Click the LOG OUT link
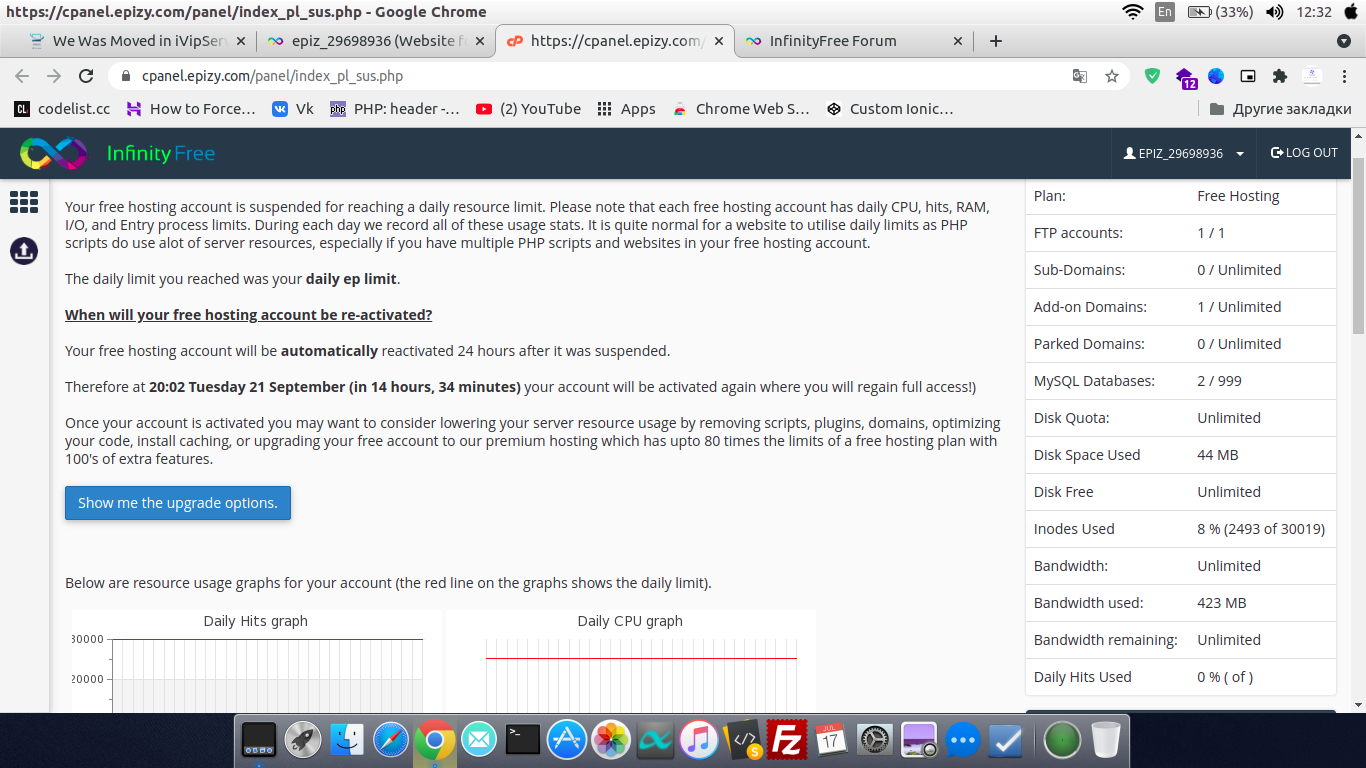 coord(1304,153)
